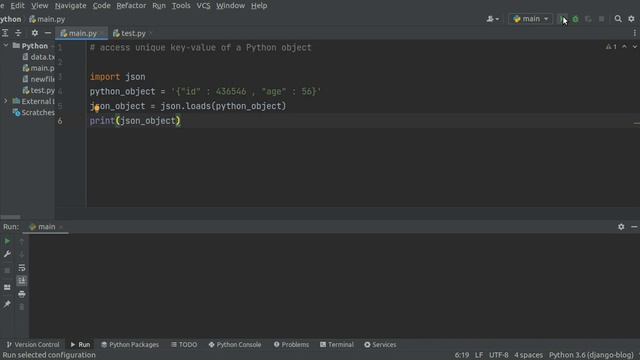640x360 pixels.
Task: Open run configuration wrench icon
Action: pos(7,254)
